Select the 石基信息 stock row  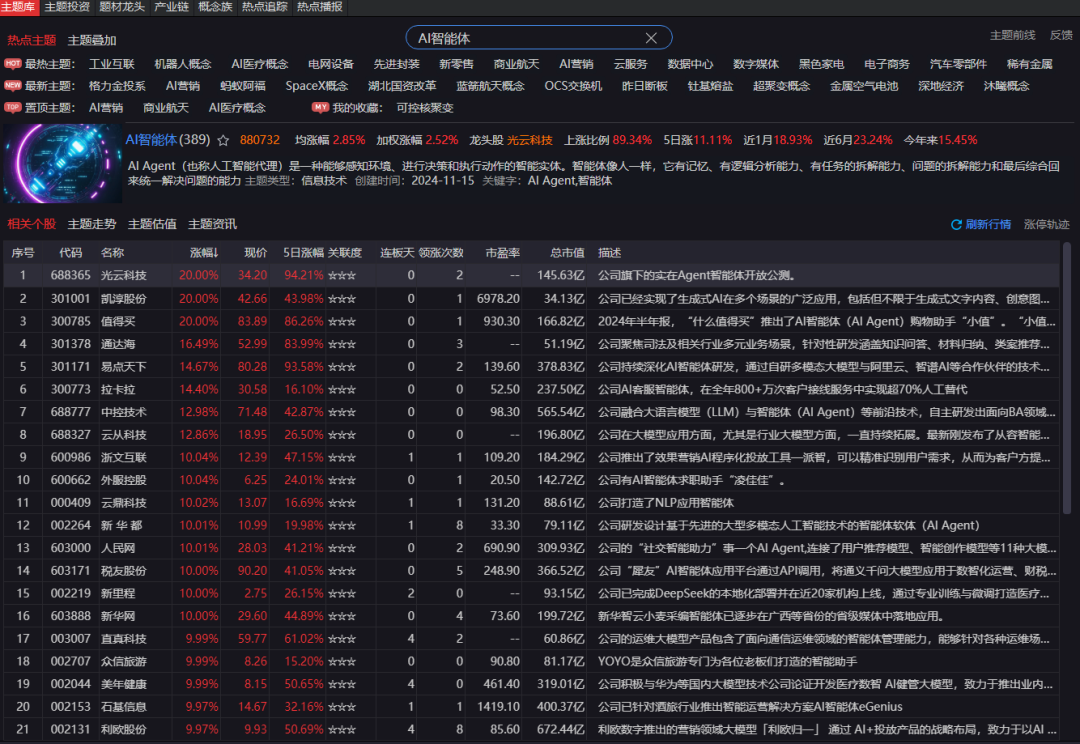tap(531, 707)
